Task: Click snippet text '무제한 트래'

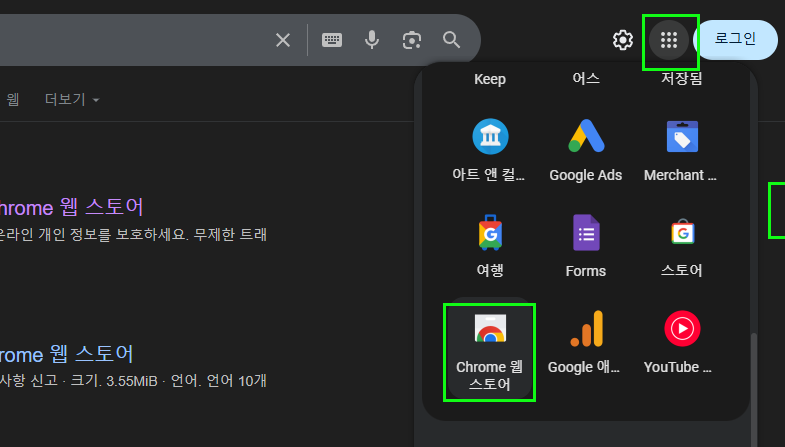Action: coord(230,234)
